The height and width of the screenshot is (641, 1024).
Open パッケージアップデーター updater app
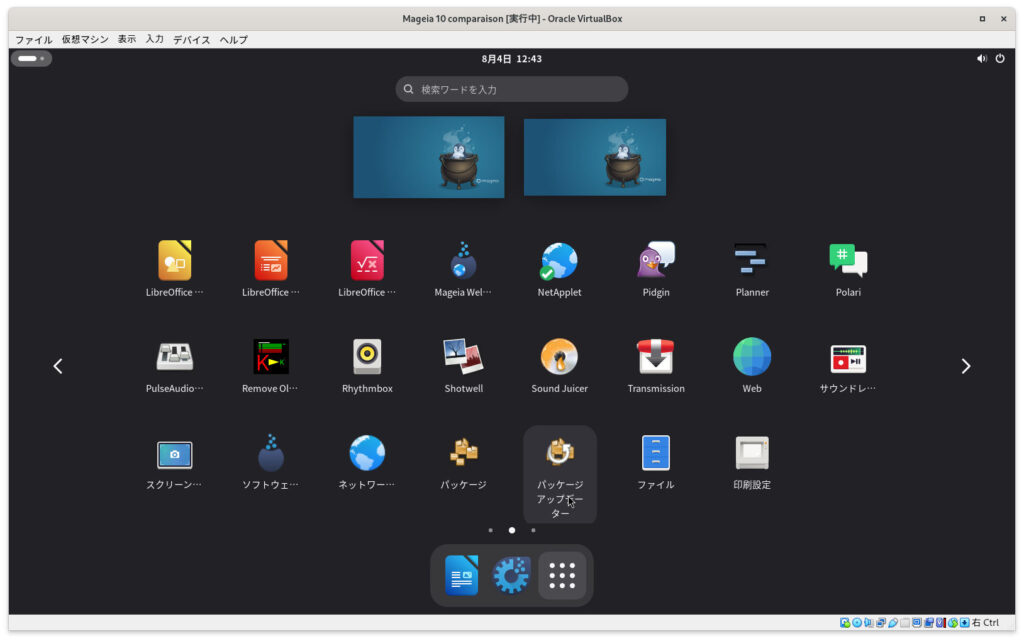coord(560,475)
